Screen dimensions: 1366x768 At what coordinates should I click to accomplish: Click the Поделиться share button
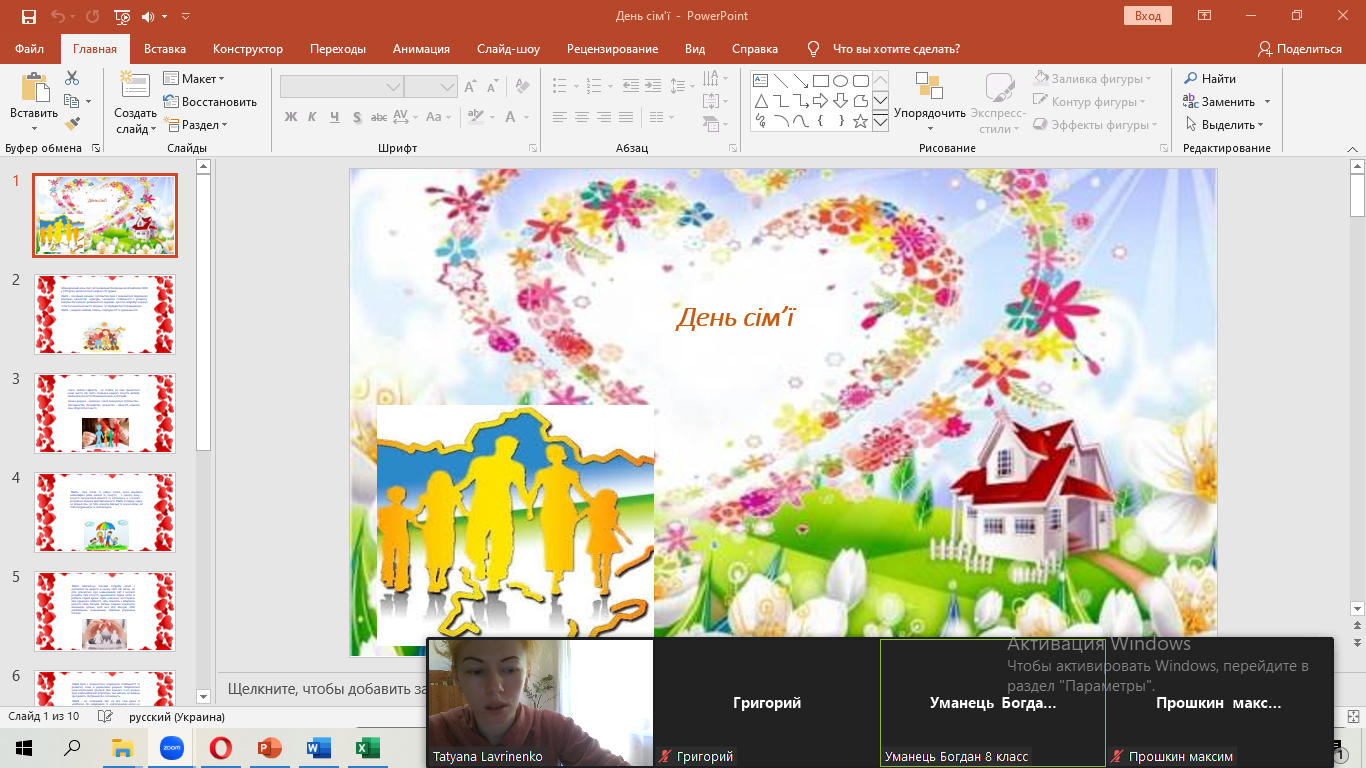(1300, 48)
